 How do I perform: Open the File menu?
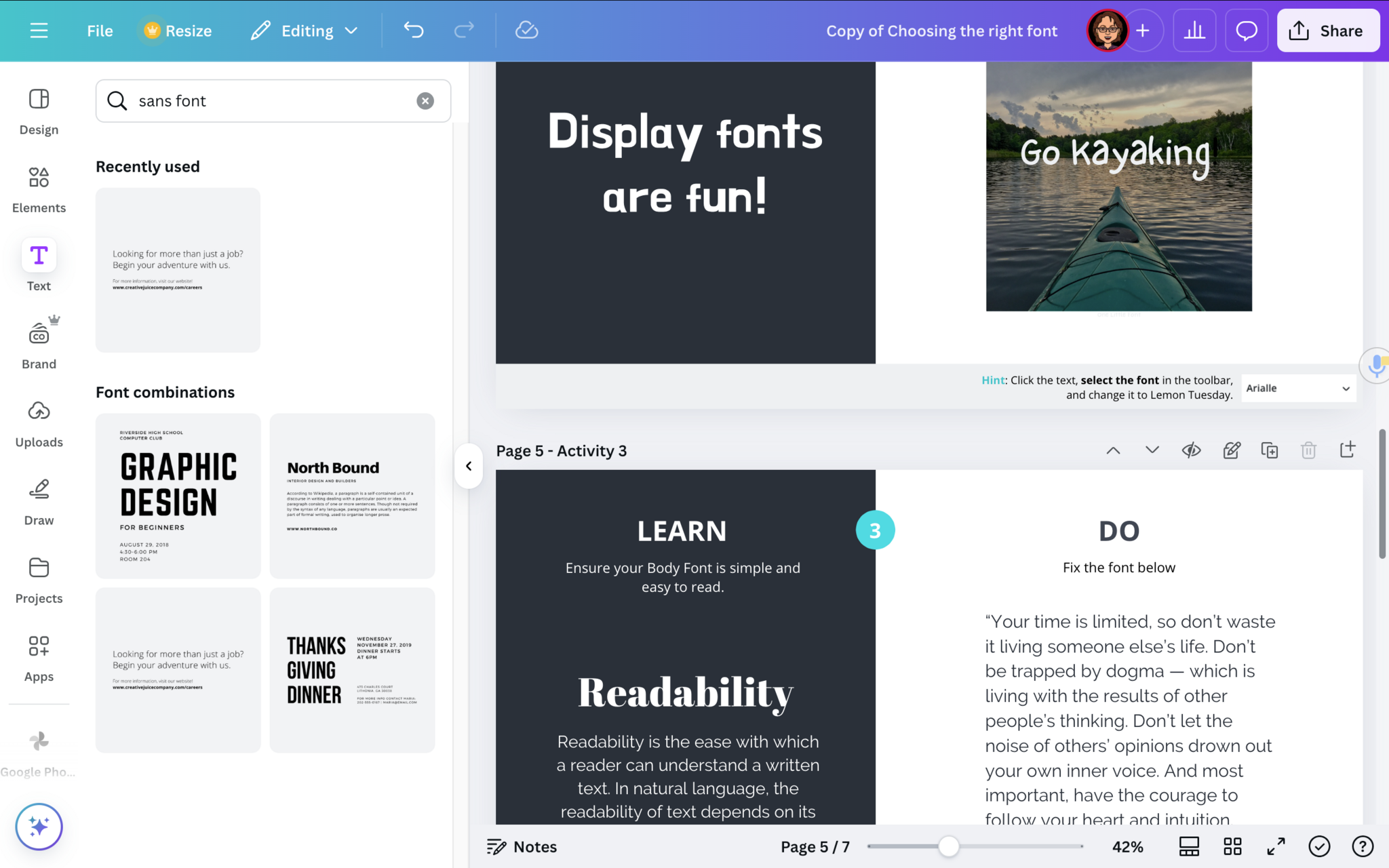point(100,31)
